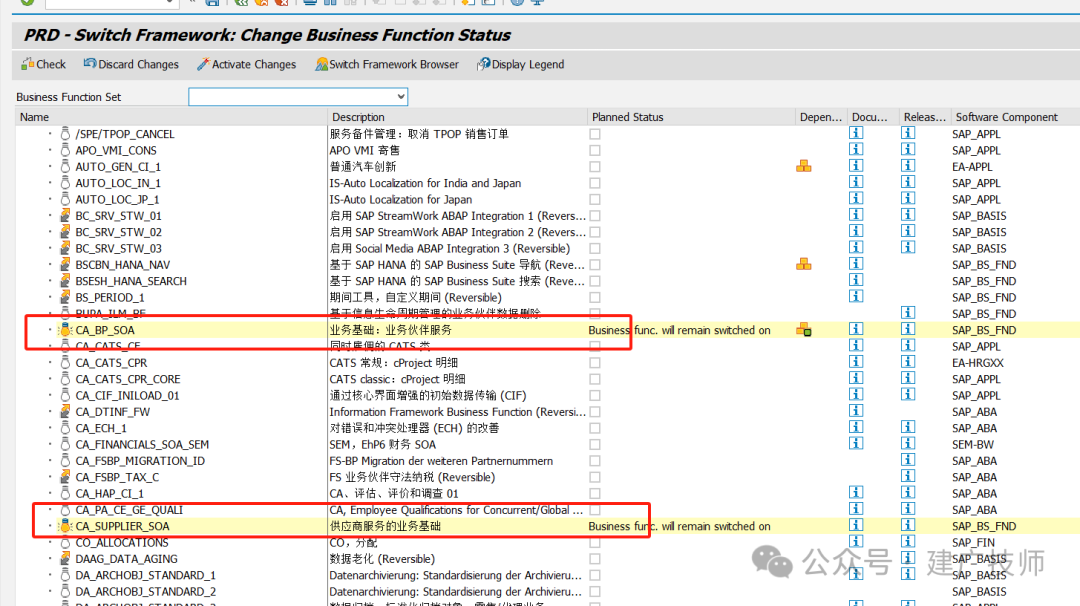Click function icon beside APO_VMI_CONS
This screenshot has width=1080, height=606.
(65, 150)
